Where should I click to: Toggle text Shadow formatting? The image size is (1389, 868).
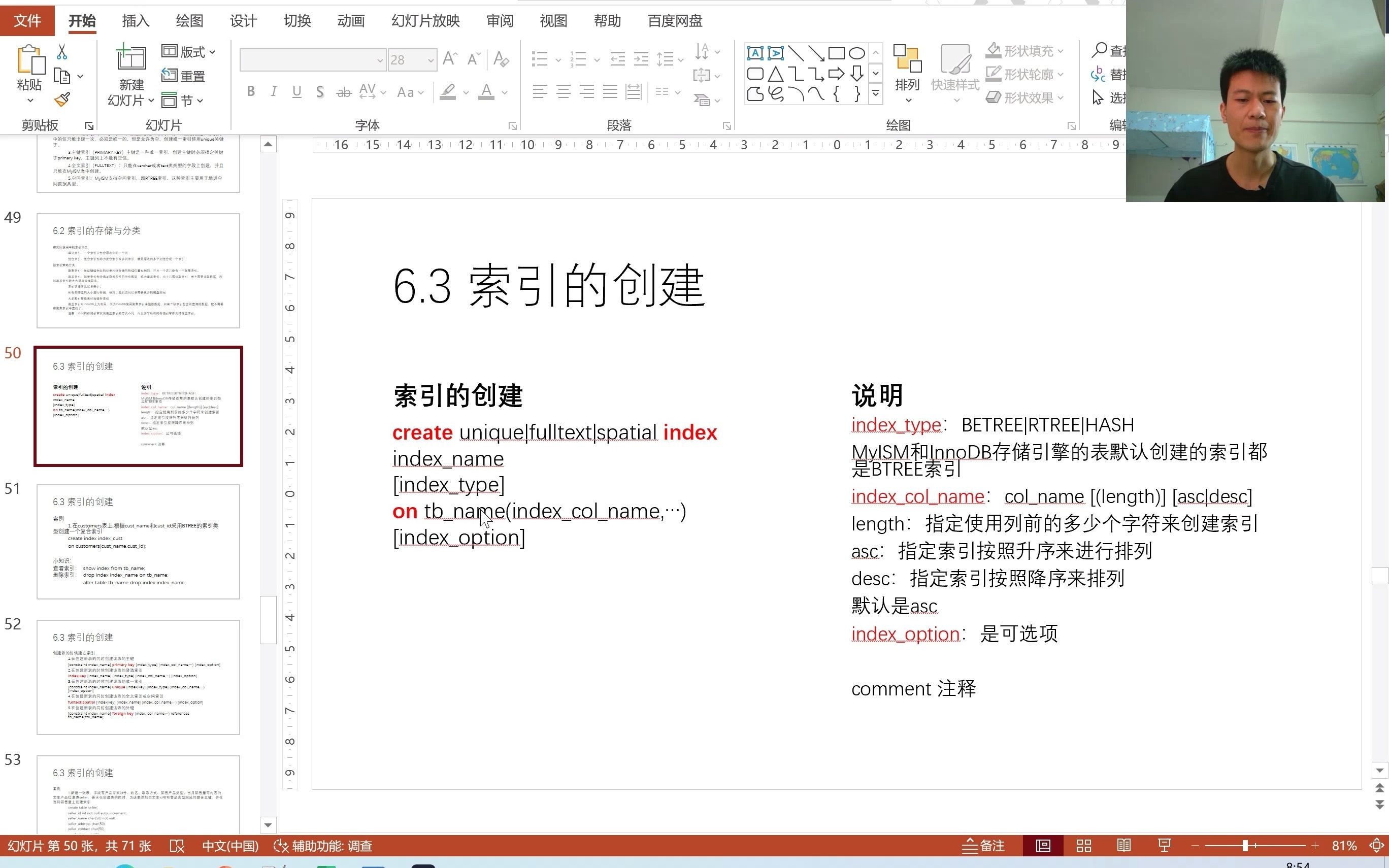point(320,91)
